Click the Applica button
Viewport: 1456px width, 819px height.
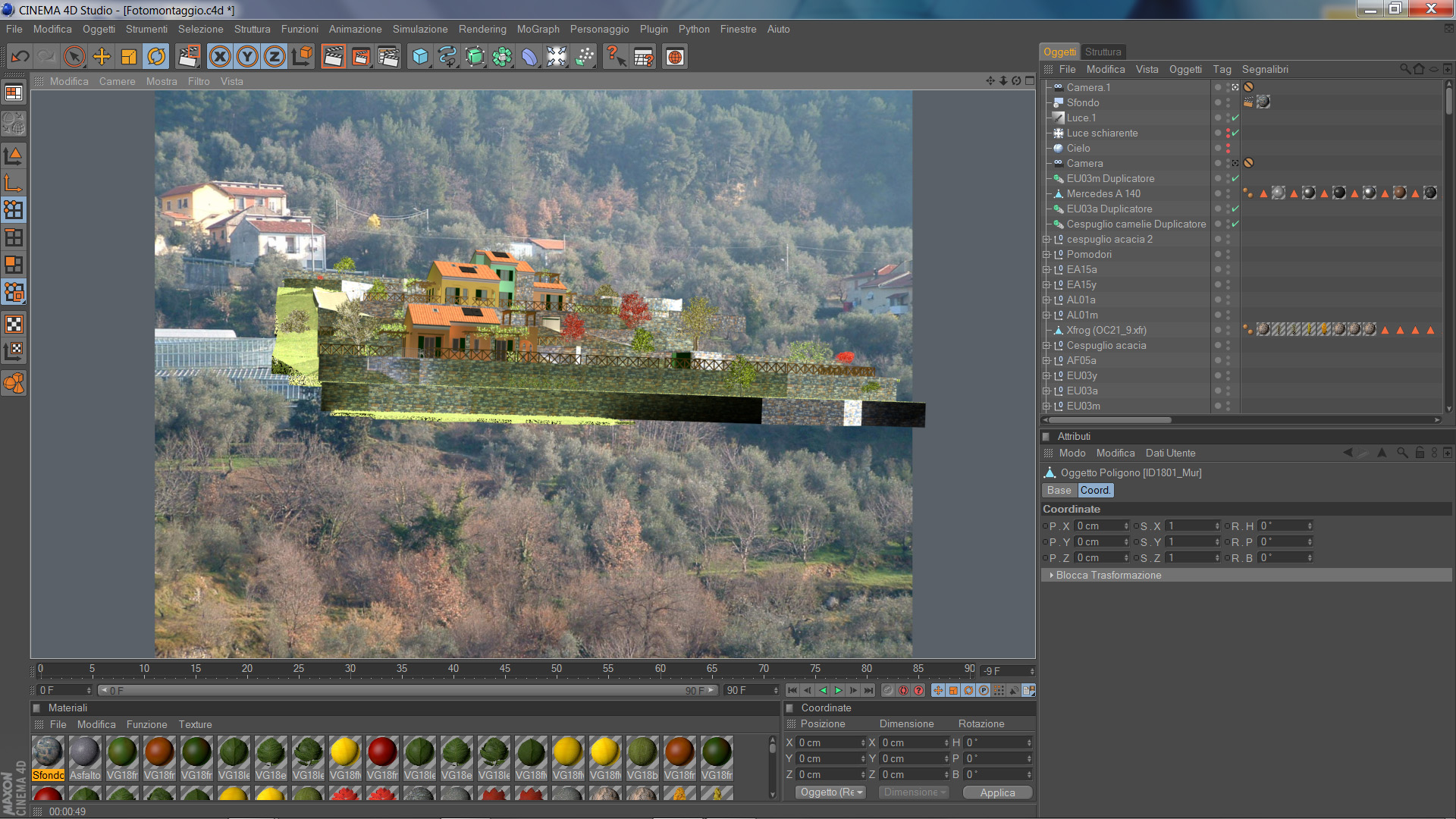coord(997,792)
